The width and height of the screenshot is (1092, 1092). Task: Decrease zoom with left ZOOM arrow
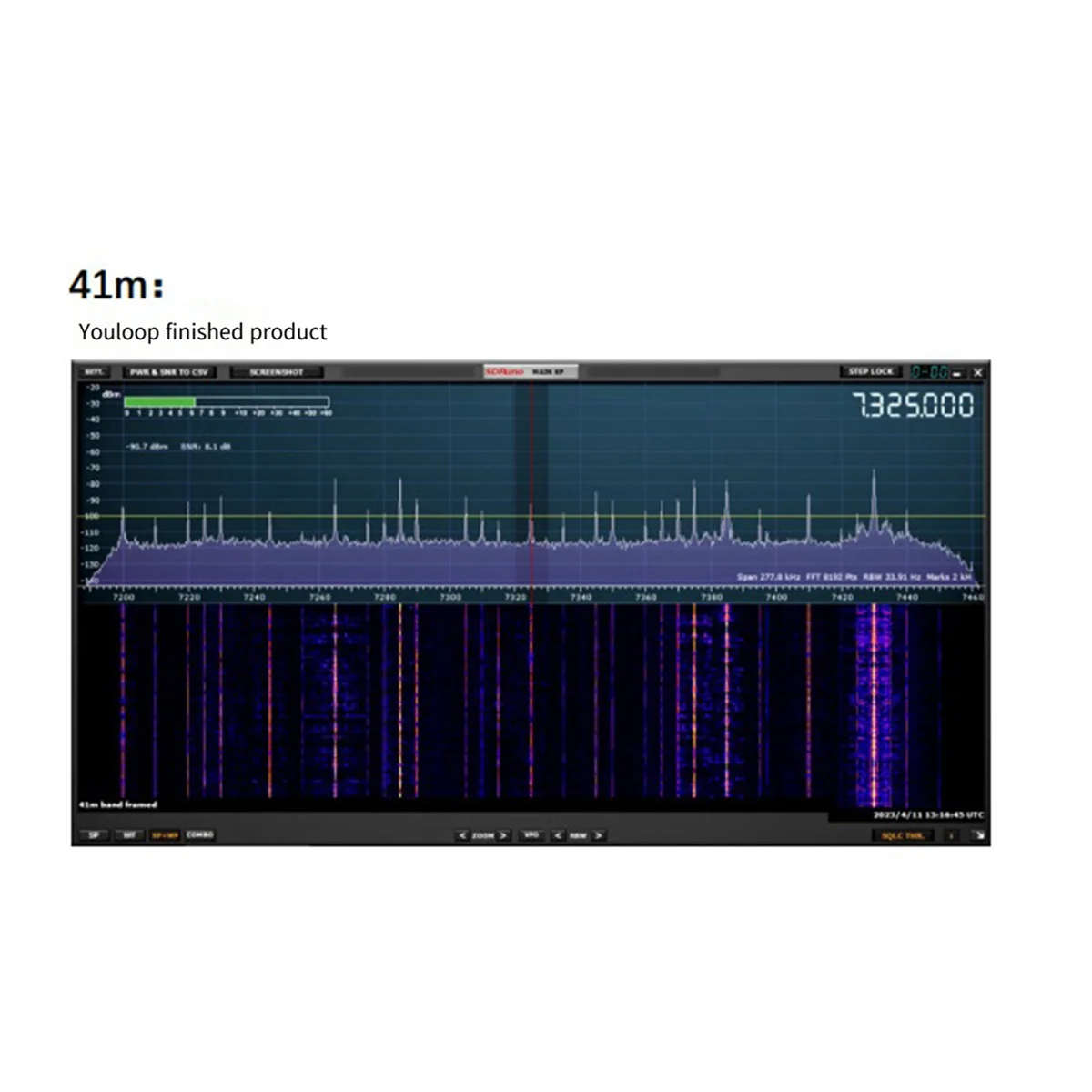tap(462, 835)
